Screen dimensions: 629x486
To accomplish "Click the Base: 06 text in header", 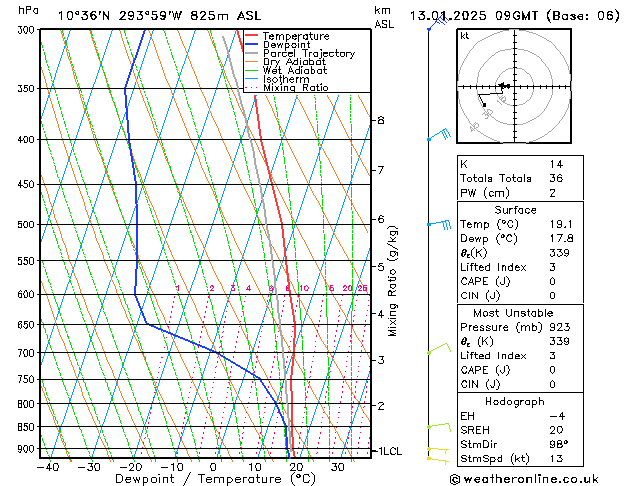I will tap(583, 16).
